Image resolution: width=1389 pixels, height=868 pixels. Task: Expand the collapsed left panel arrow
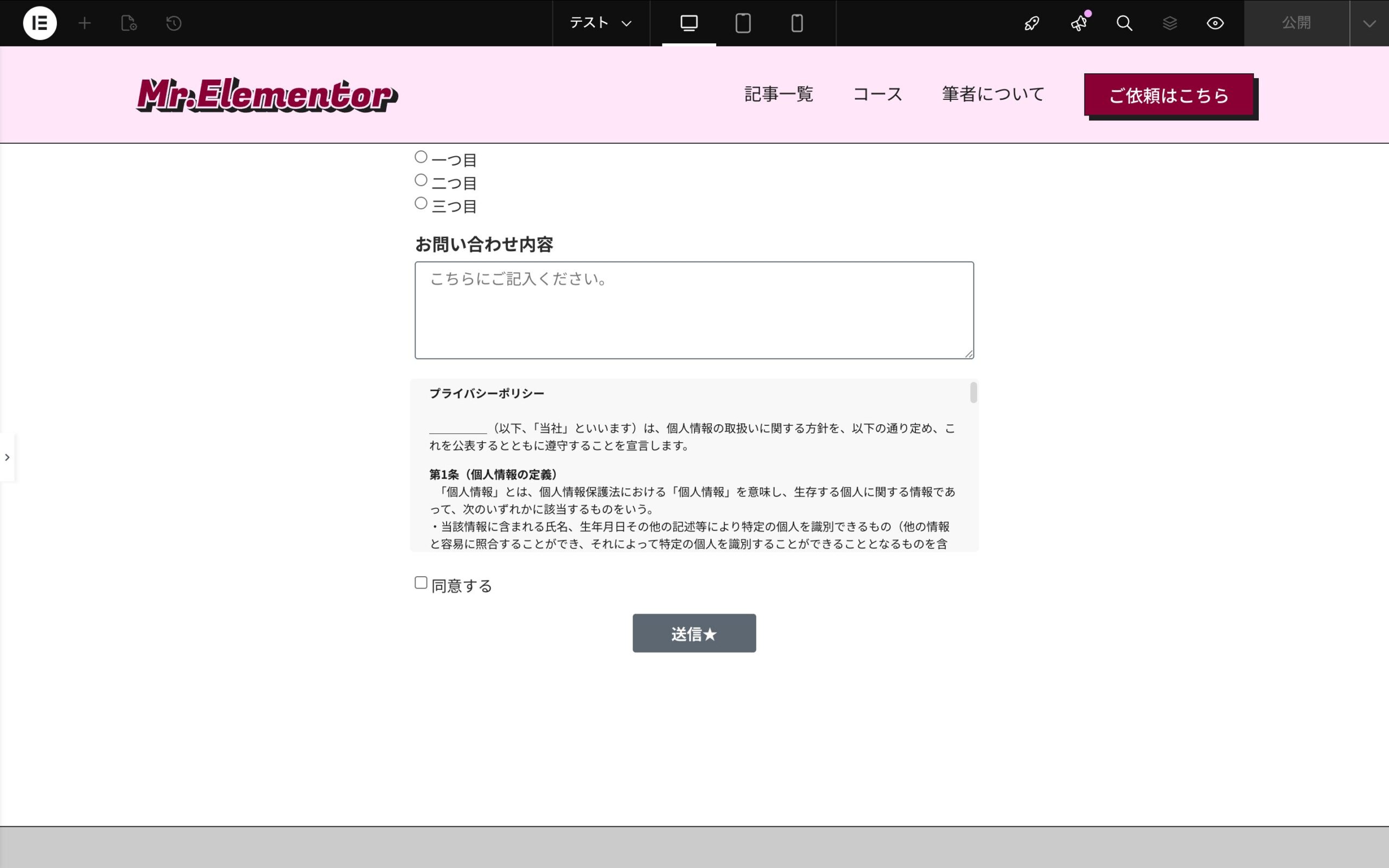pos(8,456)
